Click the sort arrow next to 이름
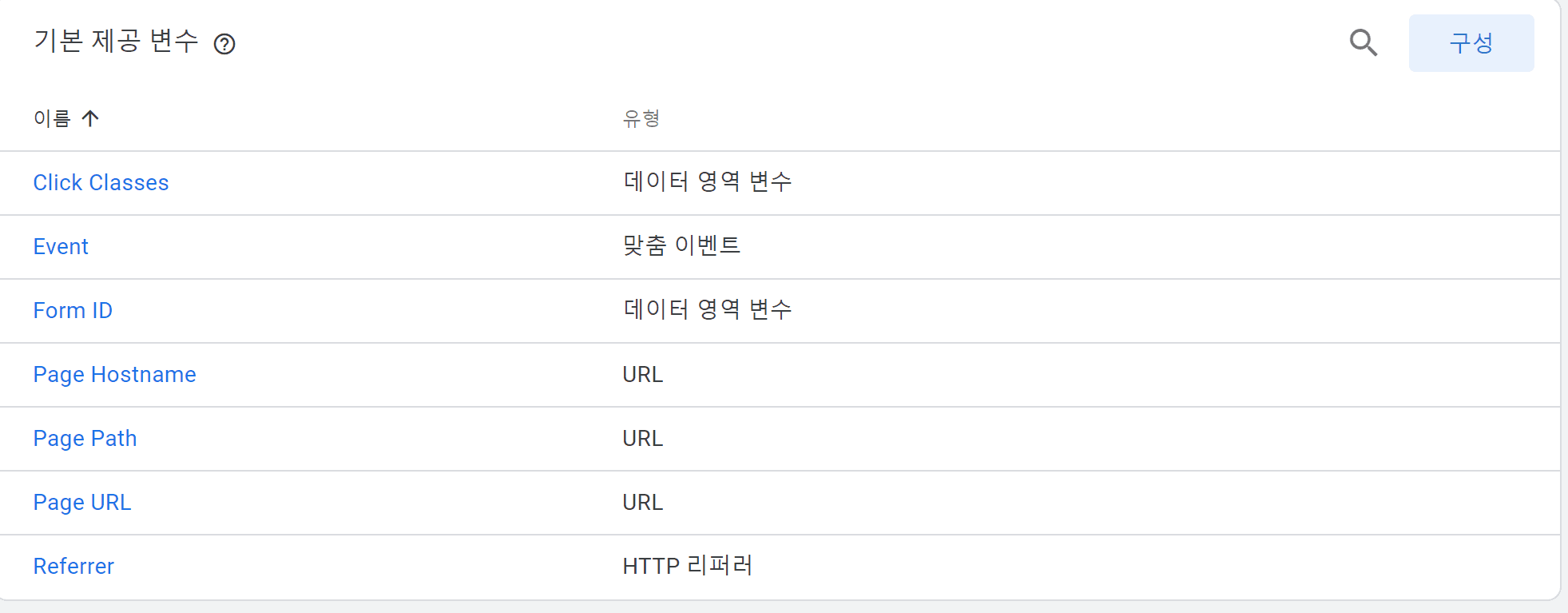1568x613 pixels. [x=90, y=119]
